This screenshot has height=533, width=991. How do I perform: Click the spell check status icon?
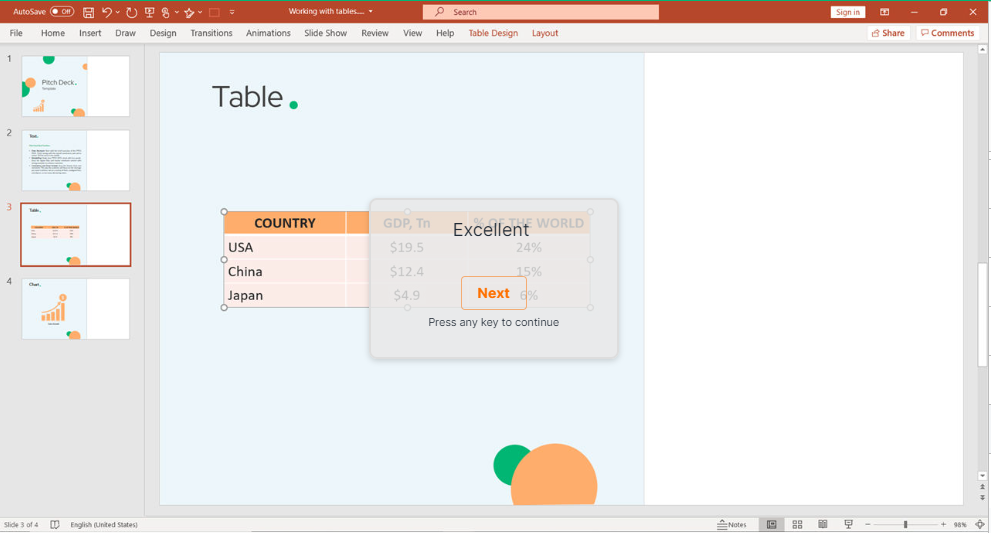click(55, 525)
